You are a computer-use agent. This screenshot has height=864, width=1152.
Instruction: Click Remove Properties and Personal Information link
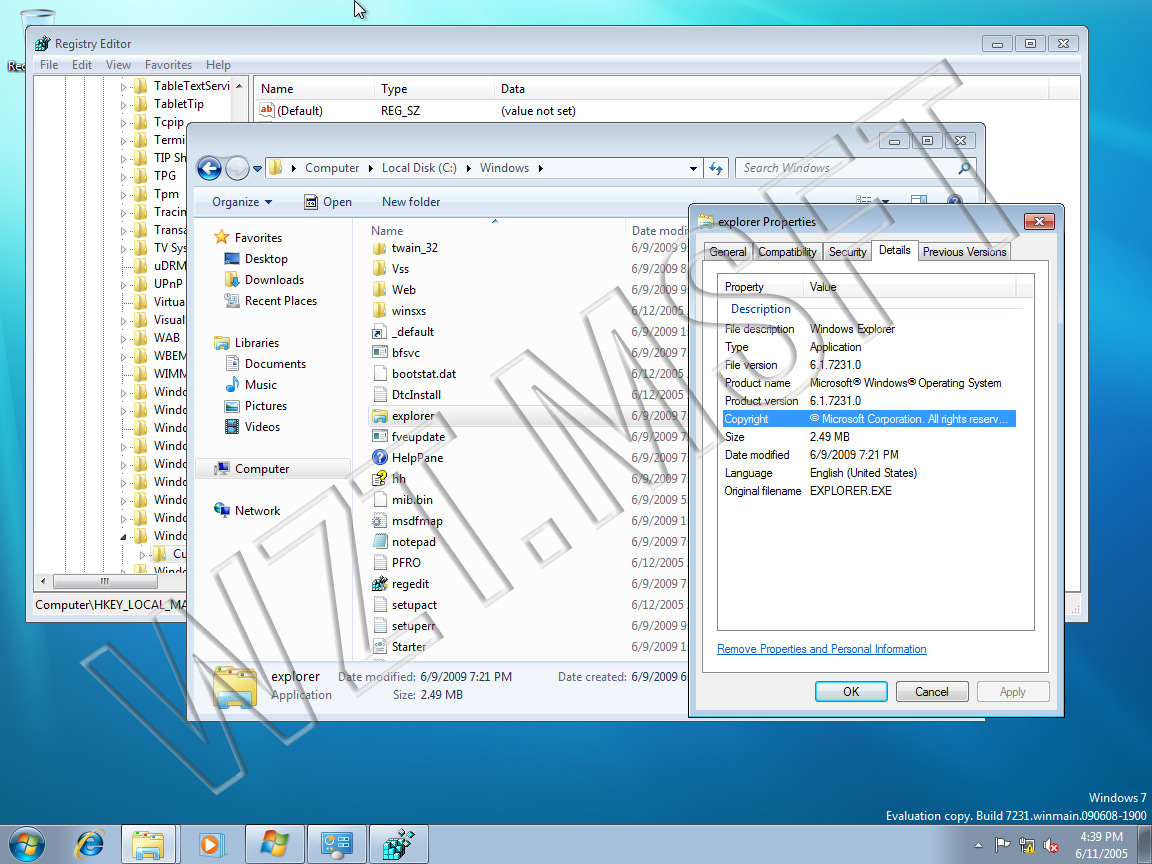coord(821,649)
